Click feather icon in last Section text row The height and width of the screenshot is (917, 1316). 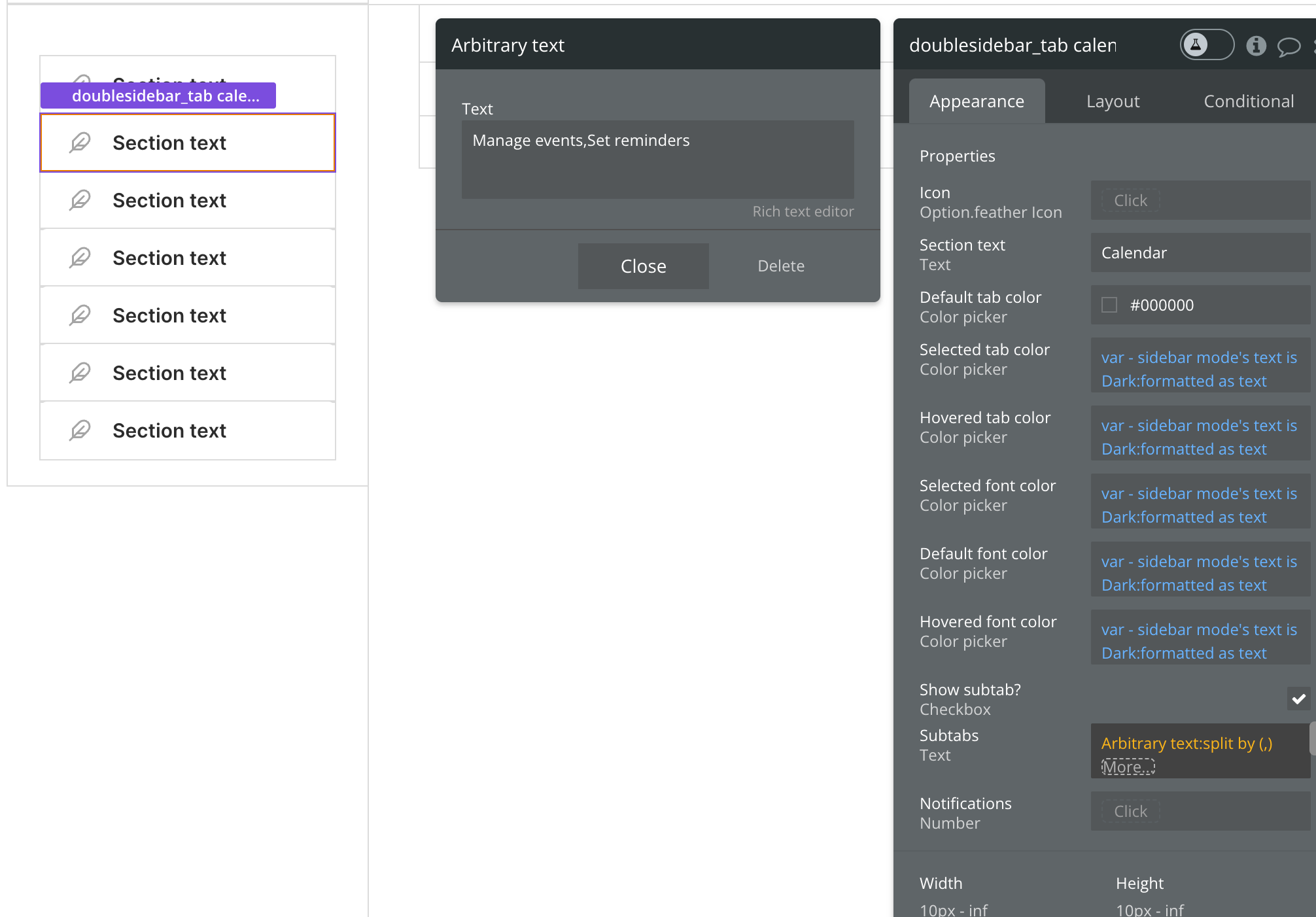[x=80, y=430]
